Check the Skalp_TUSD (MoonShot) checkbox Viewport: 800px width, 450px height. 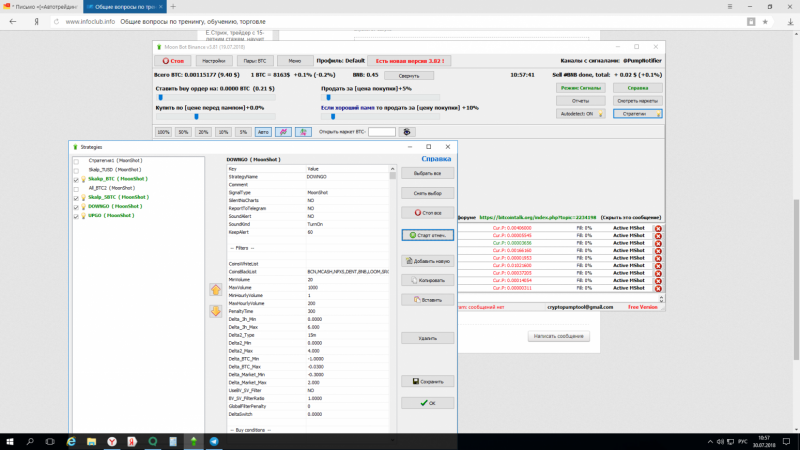click(x=77, y=170)
